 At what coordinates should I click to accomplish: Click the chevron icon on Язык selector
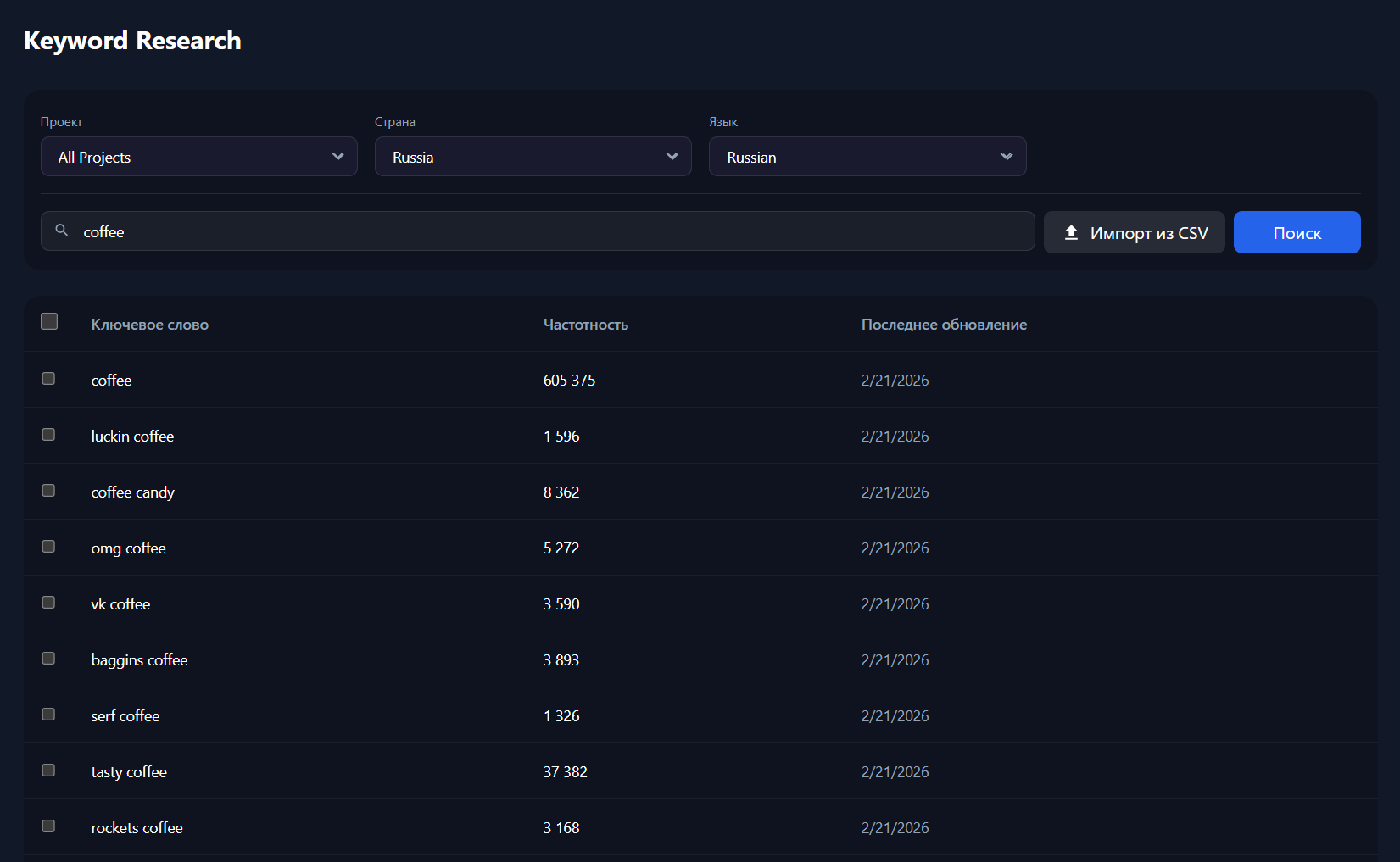(1007, 156)
